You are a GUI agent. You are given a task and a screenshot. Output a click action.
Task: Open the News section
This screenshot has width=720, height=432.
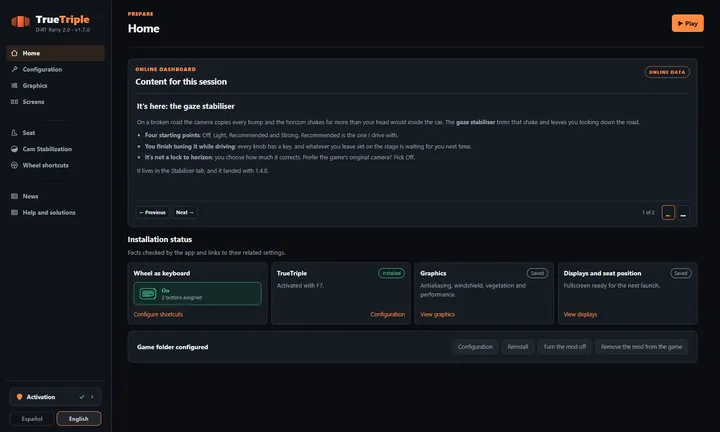[x=56, y=196]
